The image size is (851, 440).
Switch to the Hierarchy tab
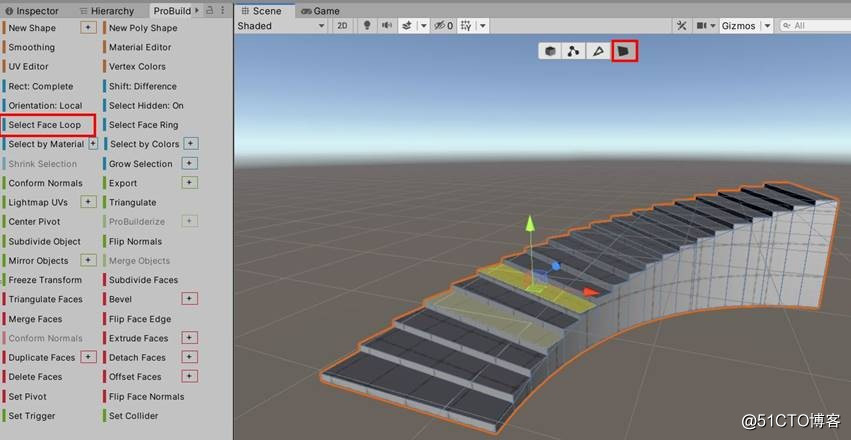click(107, 11)
